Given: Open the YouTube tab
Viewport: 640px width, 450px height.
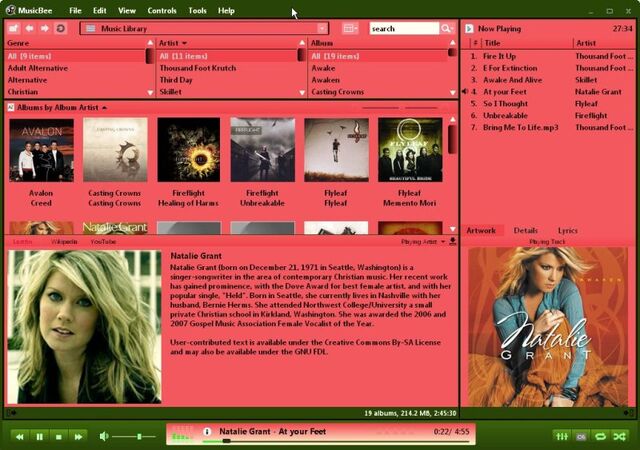Looking at the screenshot, I should (103, 242).
